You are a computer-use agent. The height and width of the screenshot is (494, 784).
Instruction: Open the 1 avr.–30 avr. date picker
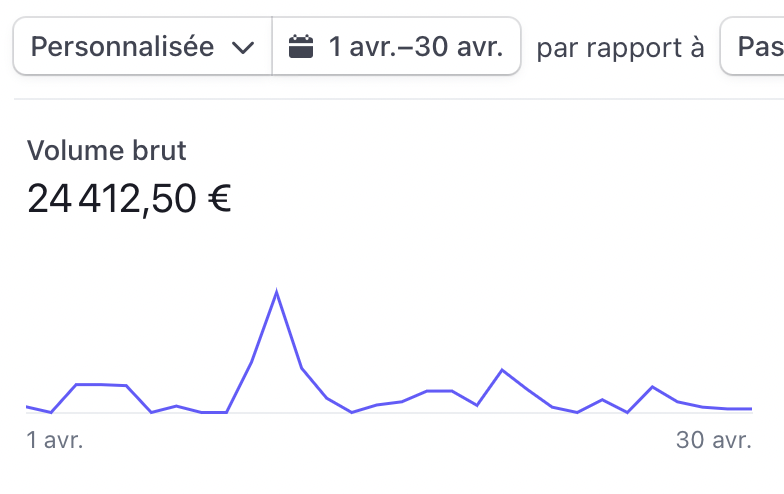click(396, 46)
